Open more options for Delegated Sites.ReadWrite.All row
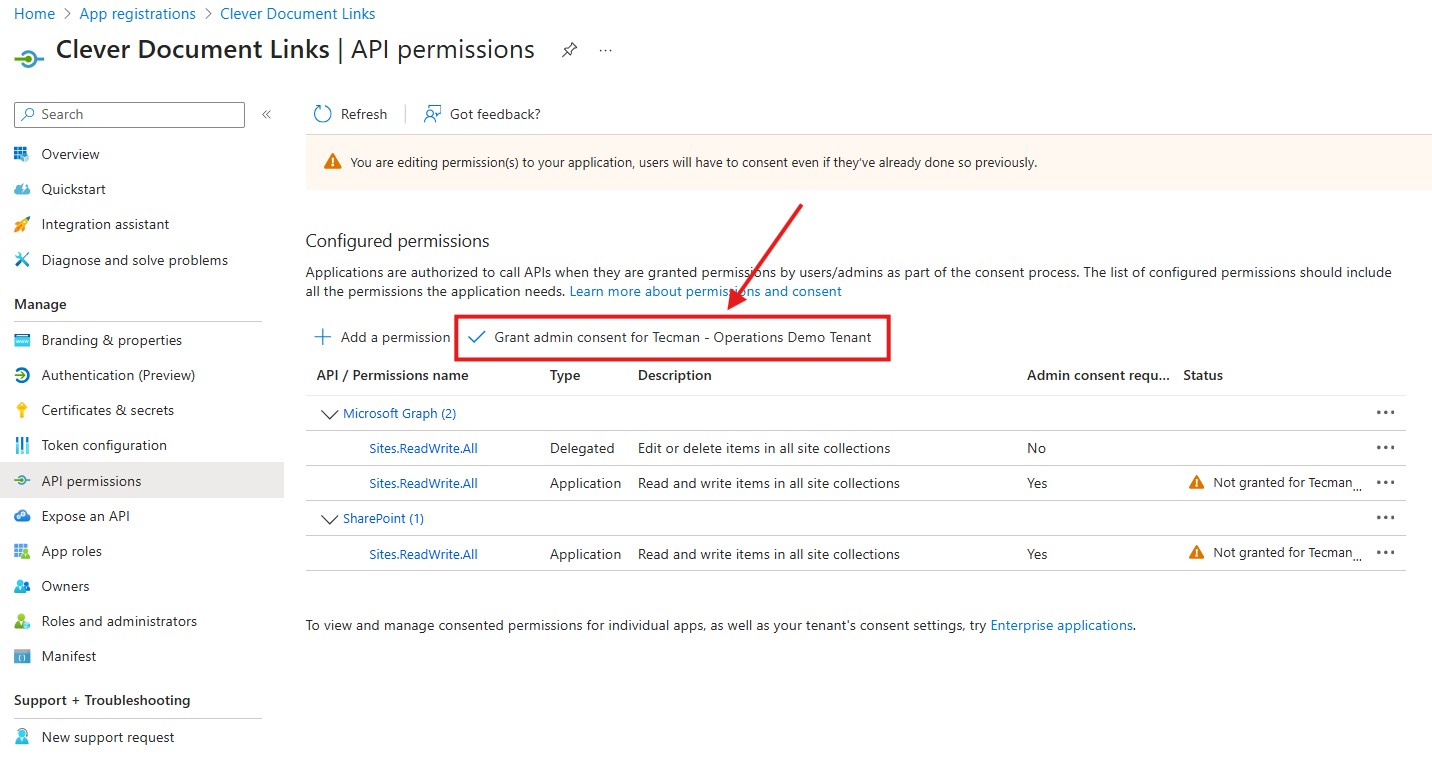Viewport: 1432px width, 783px height. pos(1385,447)
